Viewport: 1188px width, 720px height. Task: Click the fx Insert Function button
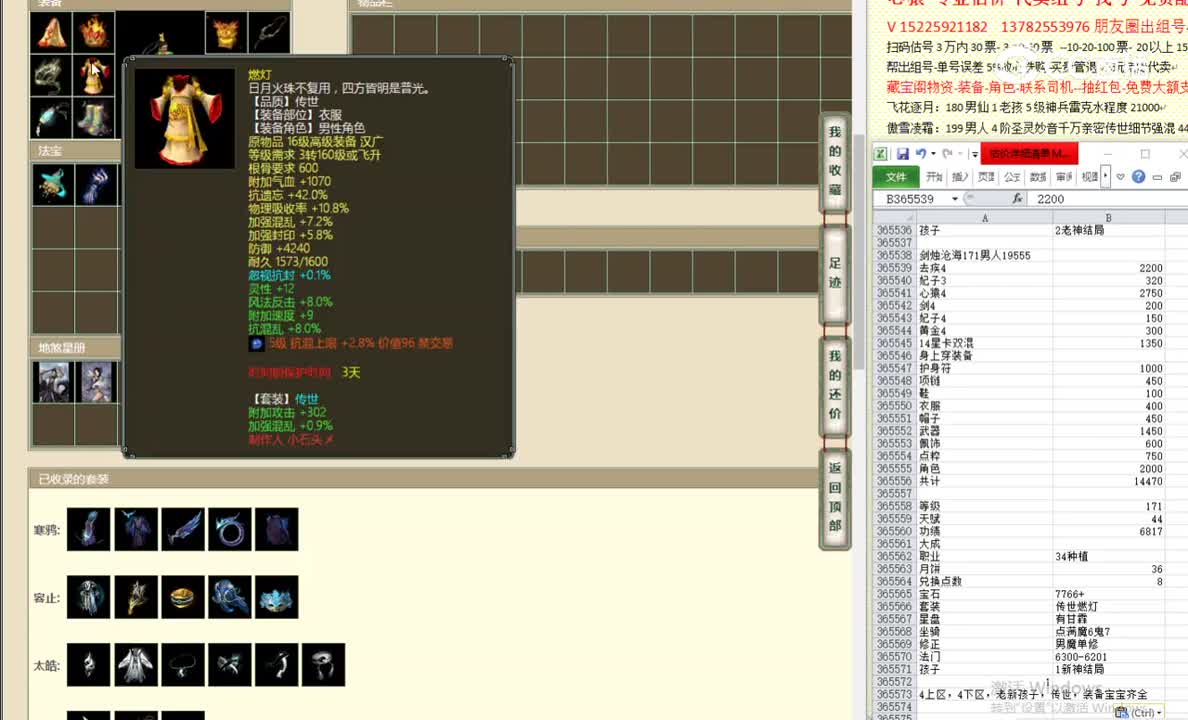[1017, 199]
